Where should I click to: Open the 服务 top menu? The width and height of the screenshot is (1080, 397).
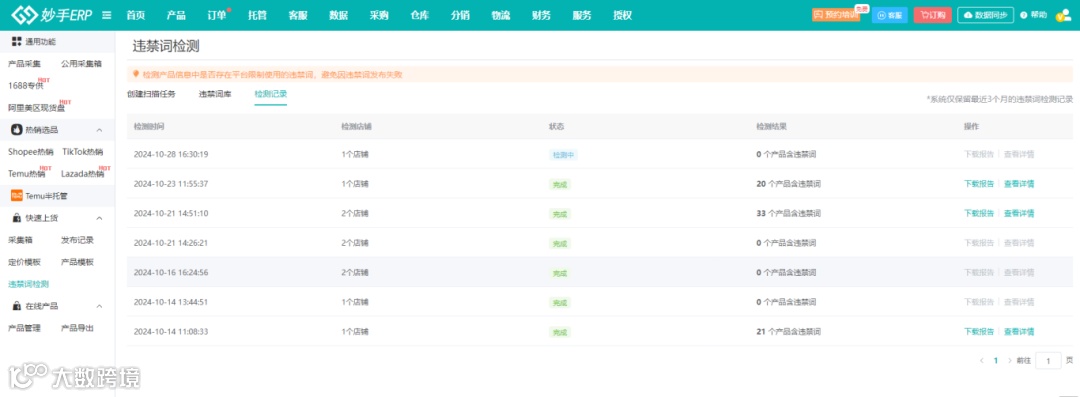tap(582, 15)
